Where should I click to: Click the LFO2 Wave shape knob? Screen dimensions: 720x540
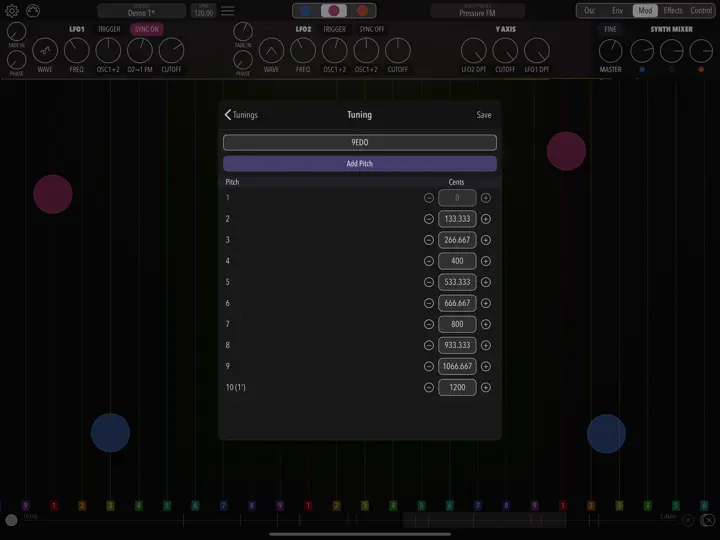pos(271,51)
